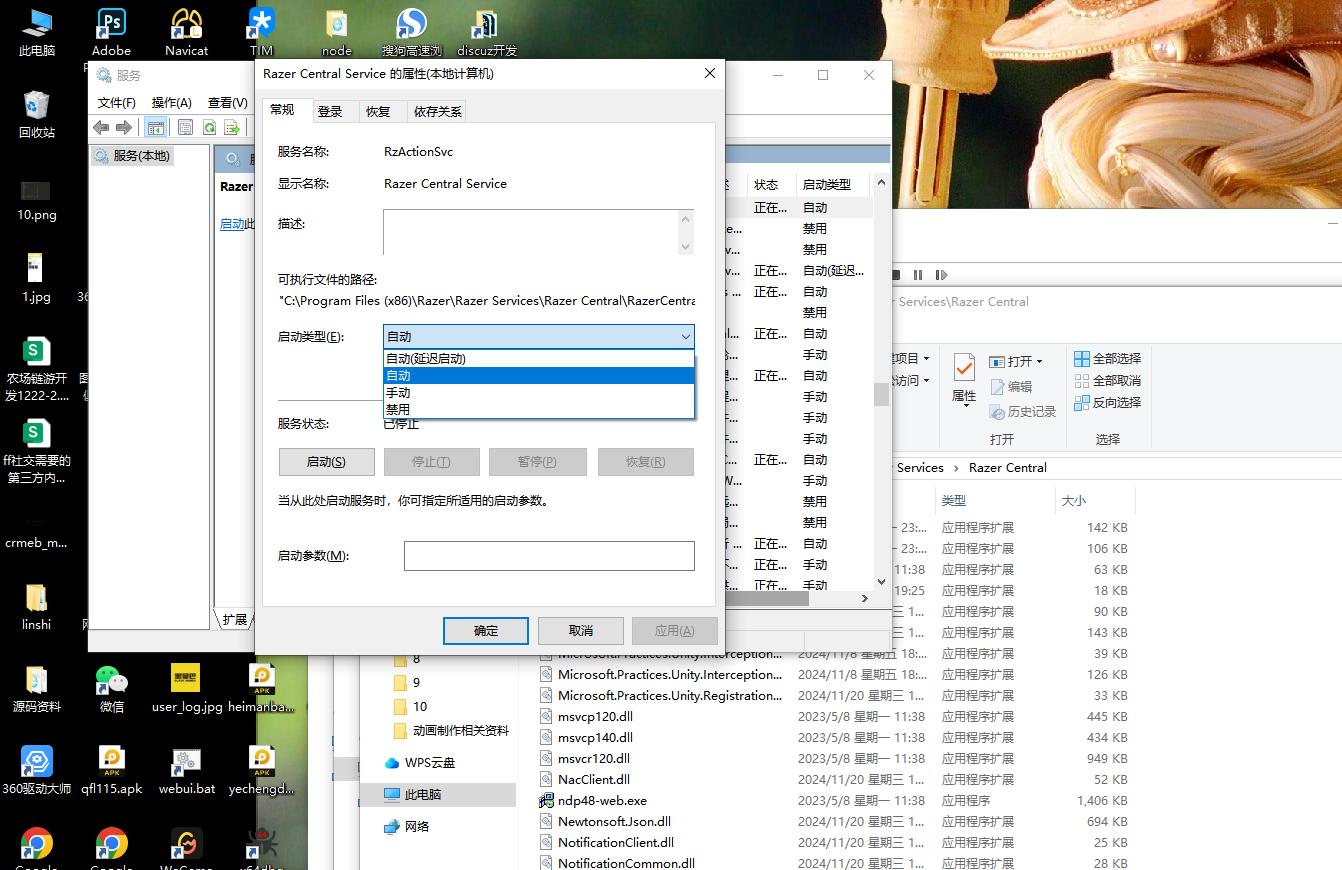1342x870 pixels.
Task: Click the 描述 description text box
Action: point(530,232)
